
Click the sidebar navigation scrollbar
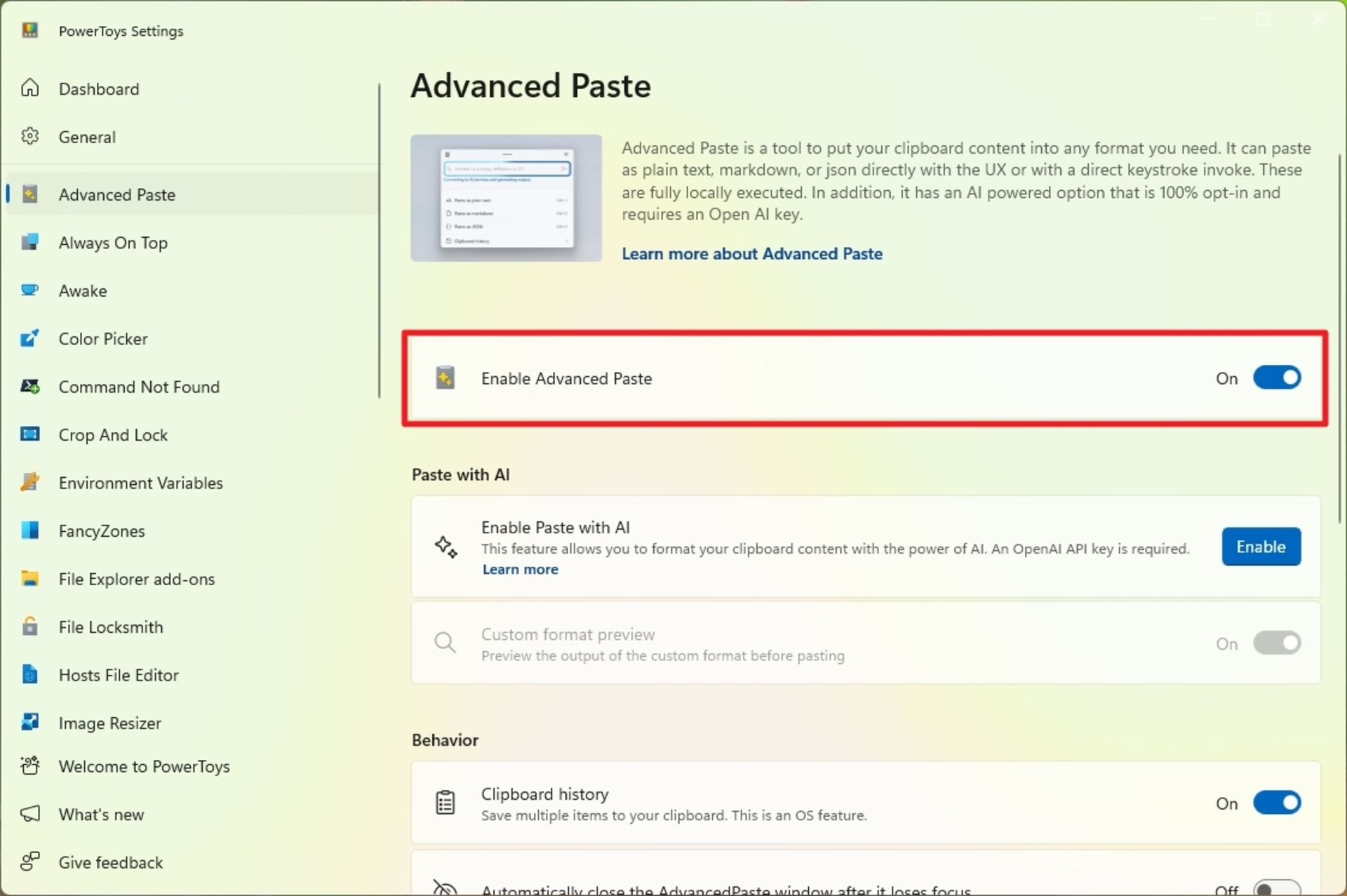(x=380, y=241)
